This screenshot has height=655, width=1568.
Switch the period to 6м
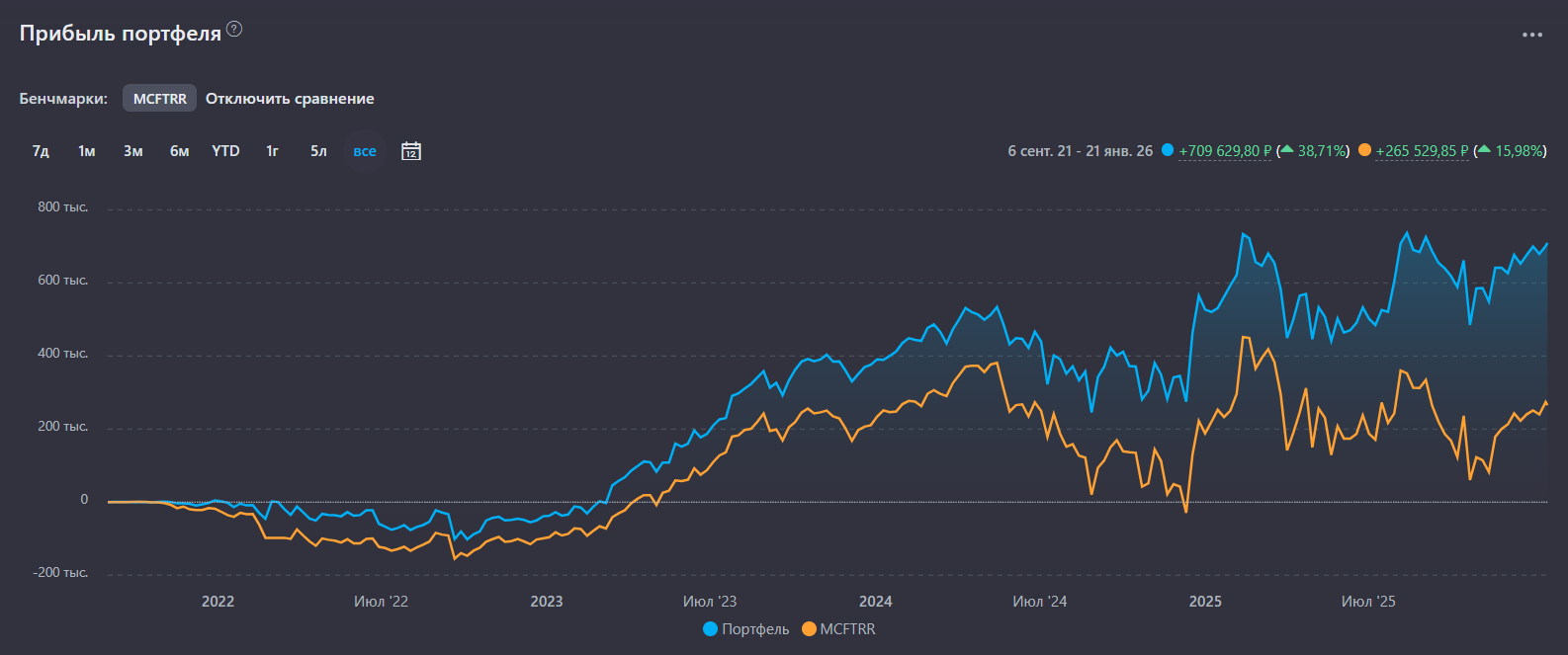(179, 151)
